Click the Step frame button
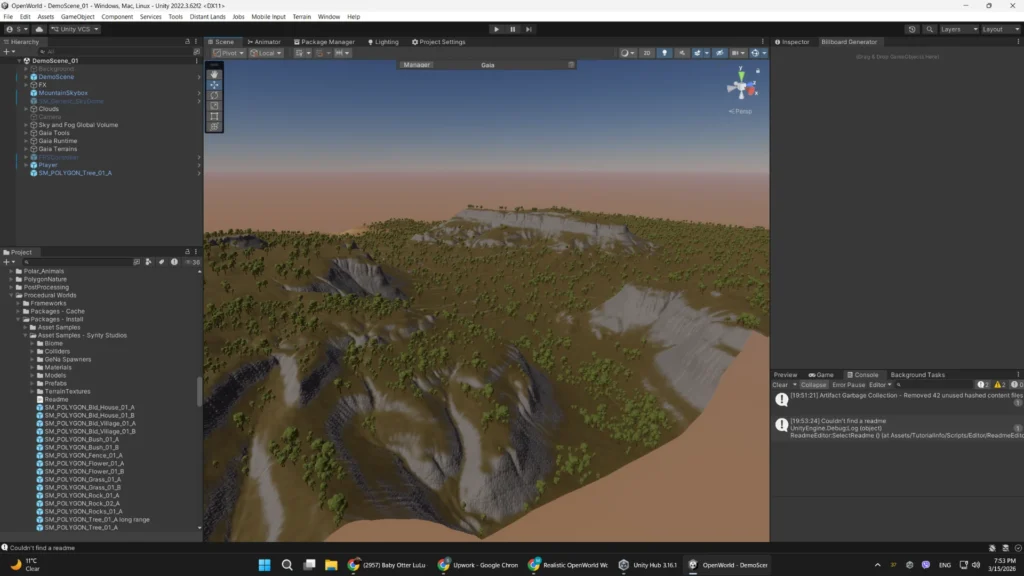 pyautogui.click(x=529, y=29)
